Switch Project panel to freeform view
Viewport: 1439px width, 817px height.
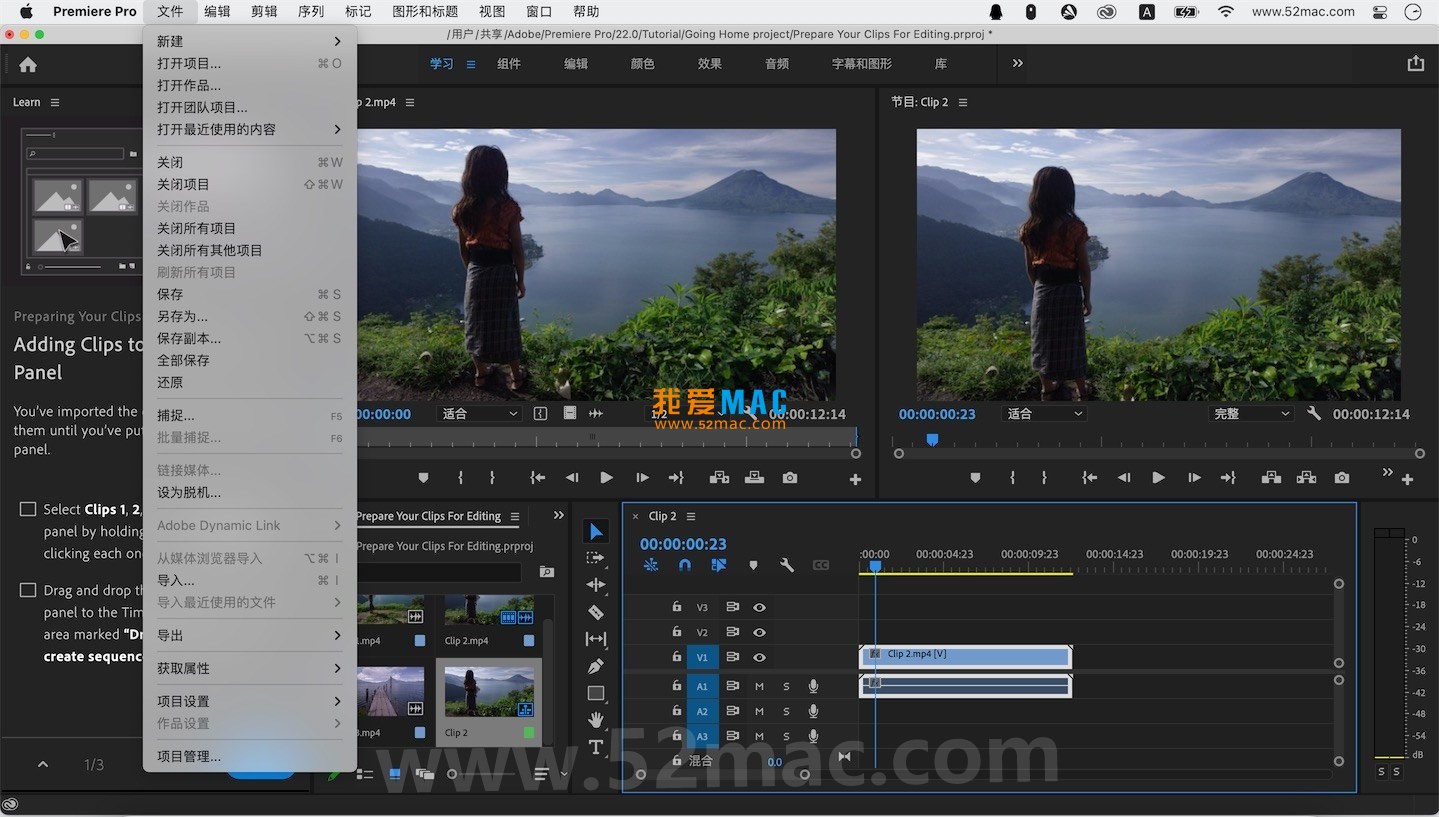[x=425, y=774]
